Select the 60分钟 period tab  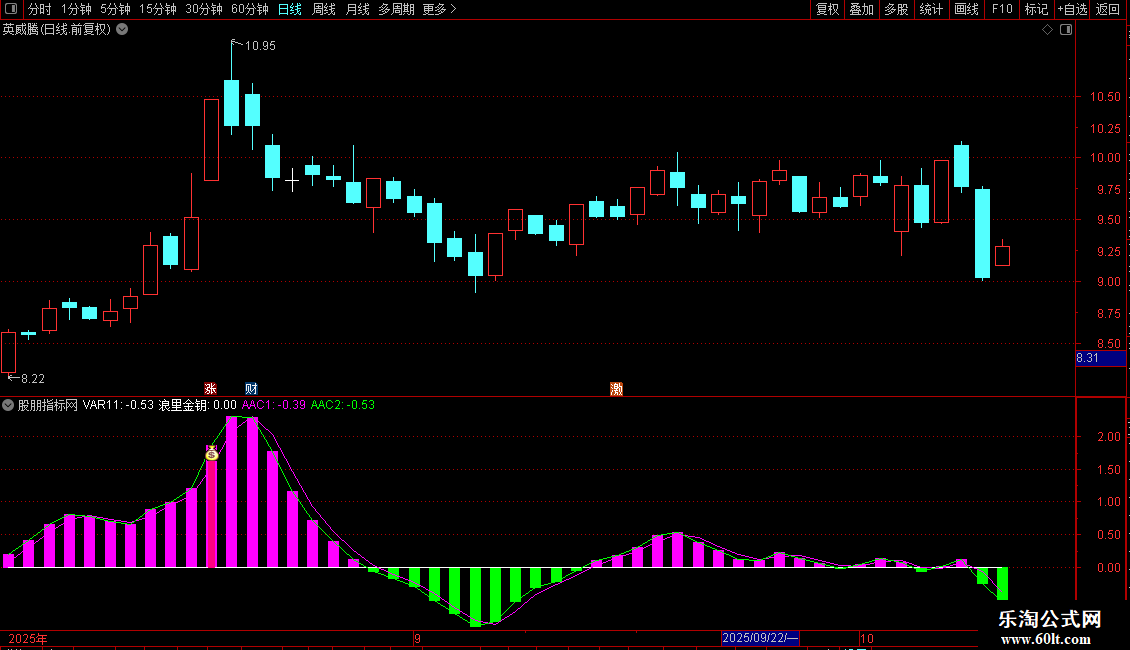click(250, 9)
